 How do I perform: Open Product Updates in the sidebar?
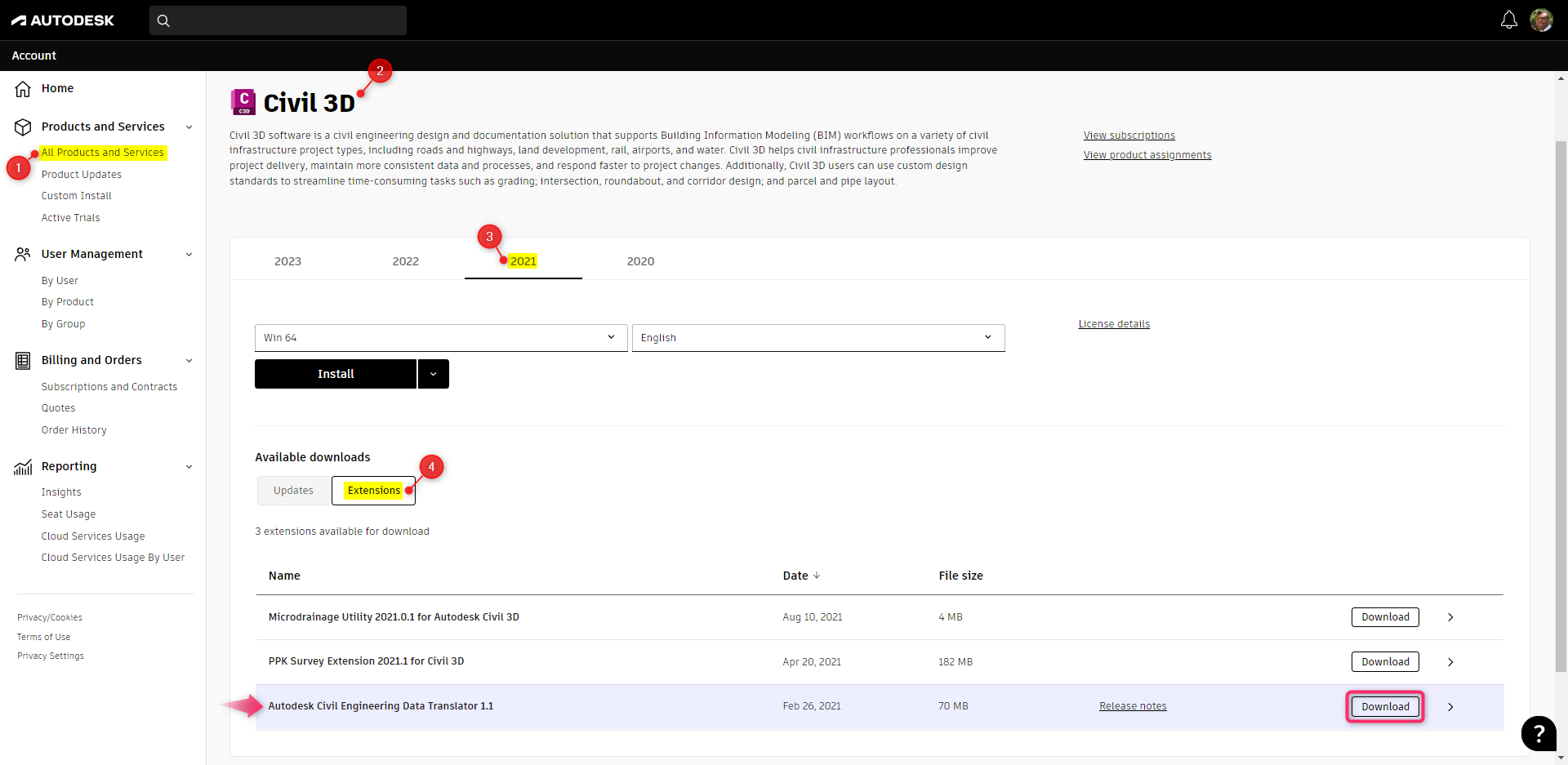coord(82,175)
